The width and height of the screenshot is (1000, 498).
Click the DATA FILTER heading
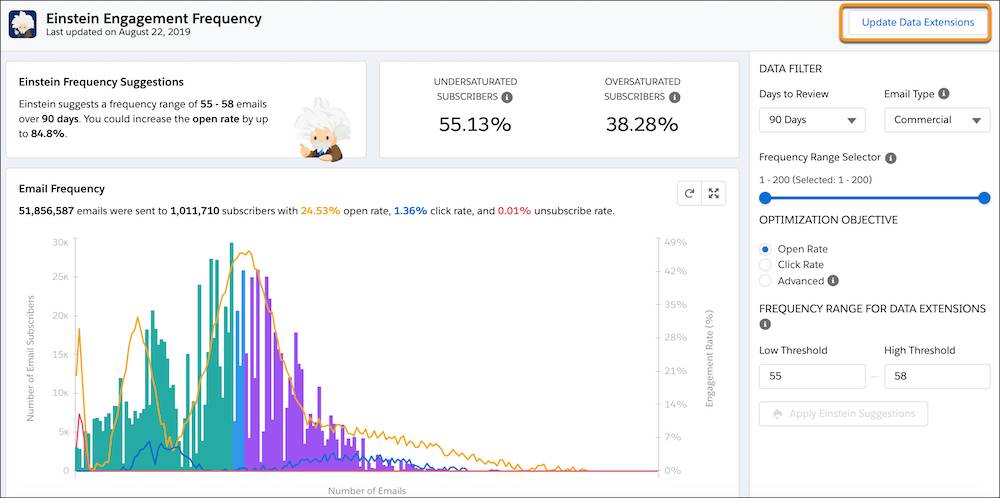coord(790,69)
